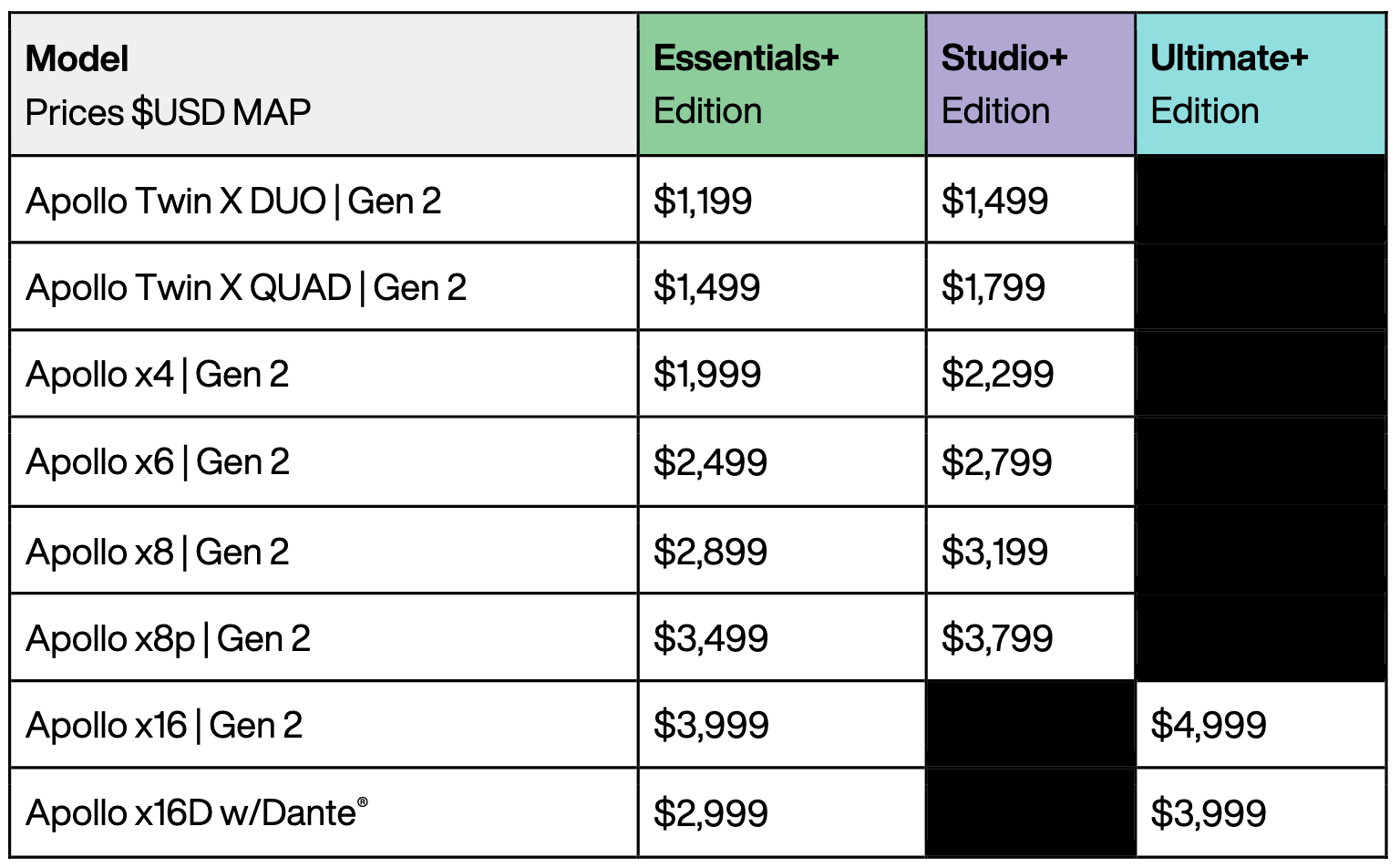Select the $3,799 Studio+ price for Apollo x8p

pyautogui.click(x=997, y=638)
